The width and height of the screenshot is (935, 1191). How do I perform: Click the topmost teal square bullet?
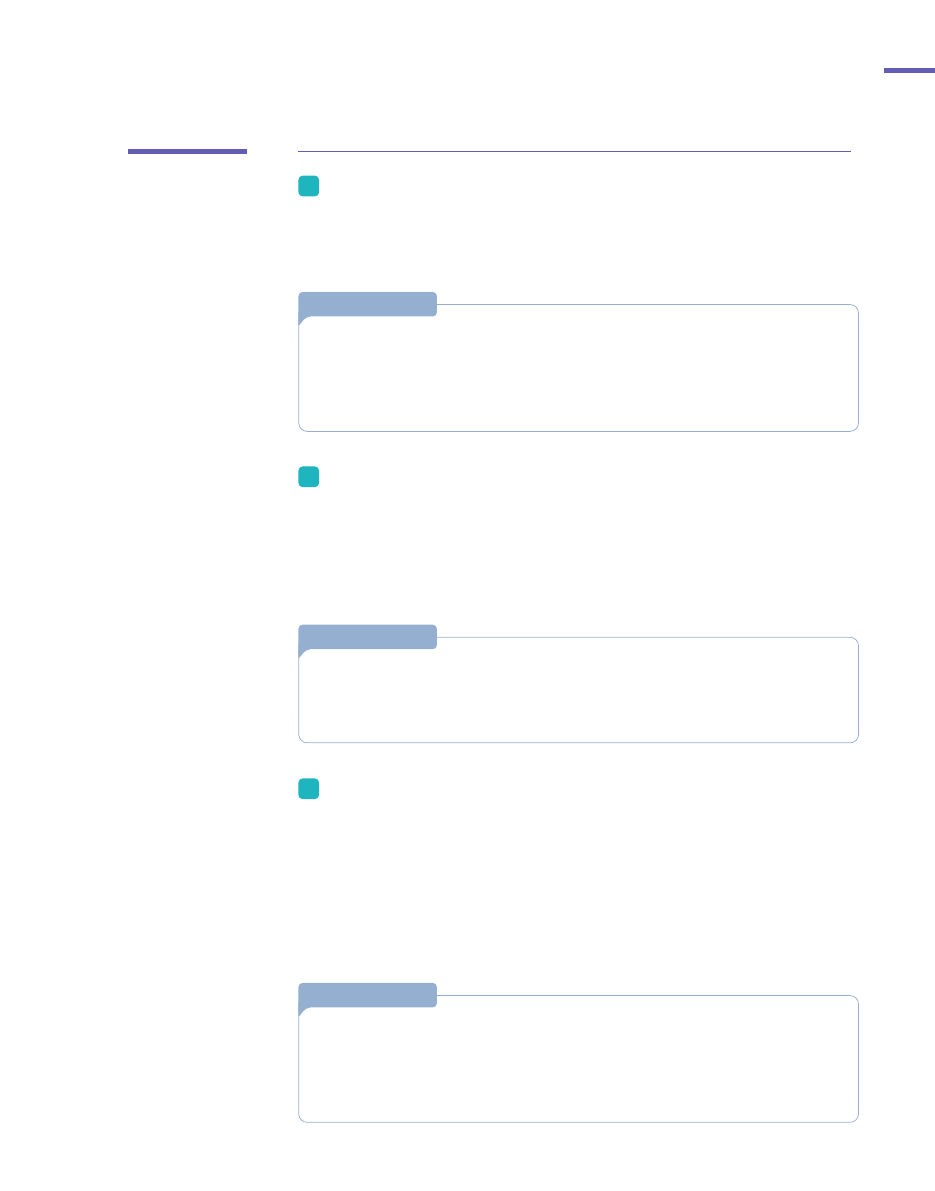tap(309, 186)
